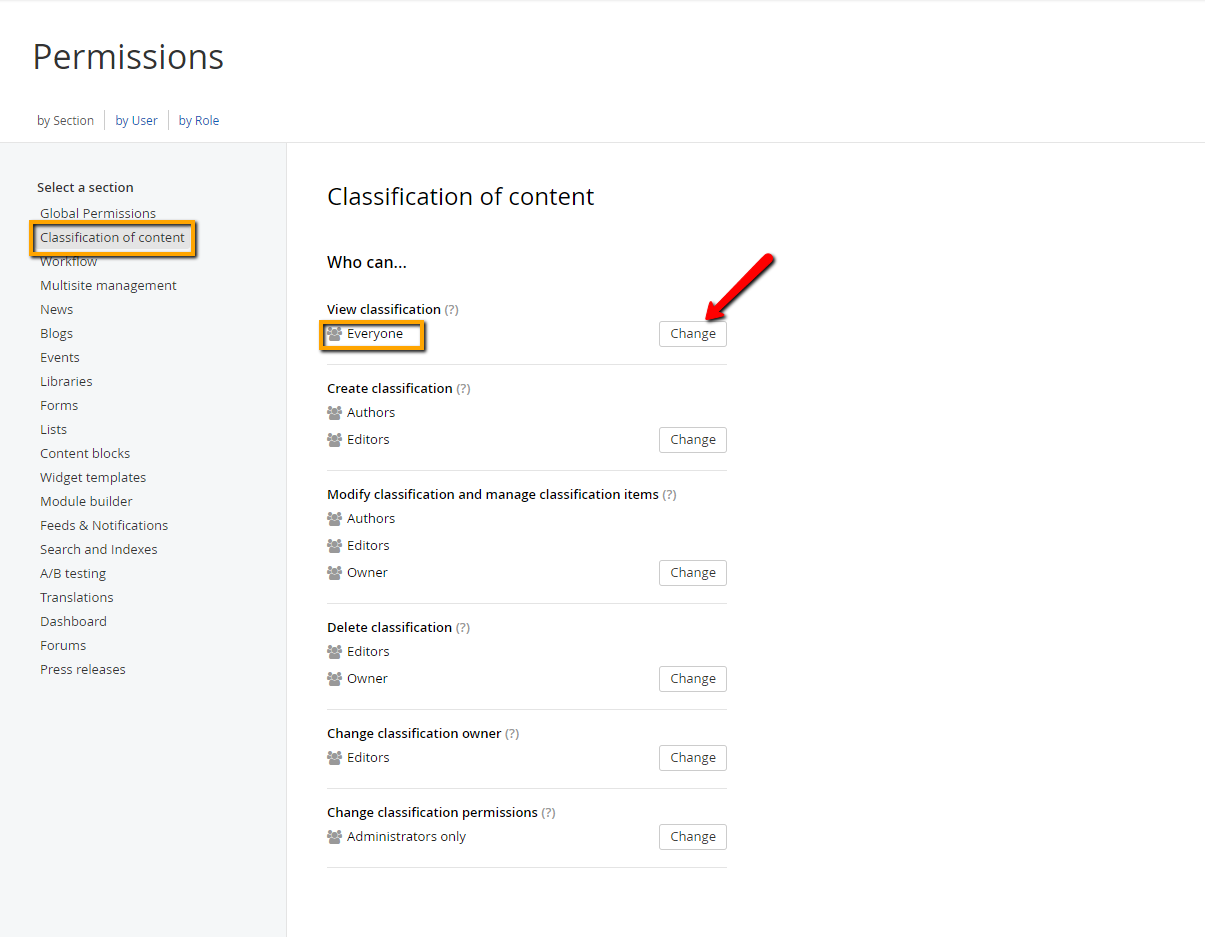This screenshot has height=937, width=1205.
Task: Click group icon beside Editors under Change classification owner
Action: pyautogui.click(x=335, y=758)
